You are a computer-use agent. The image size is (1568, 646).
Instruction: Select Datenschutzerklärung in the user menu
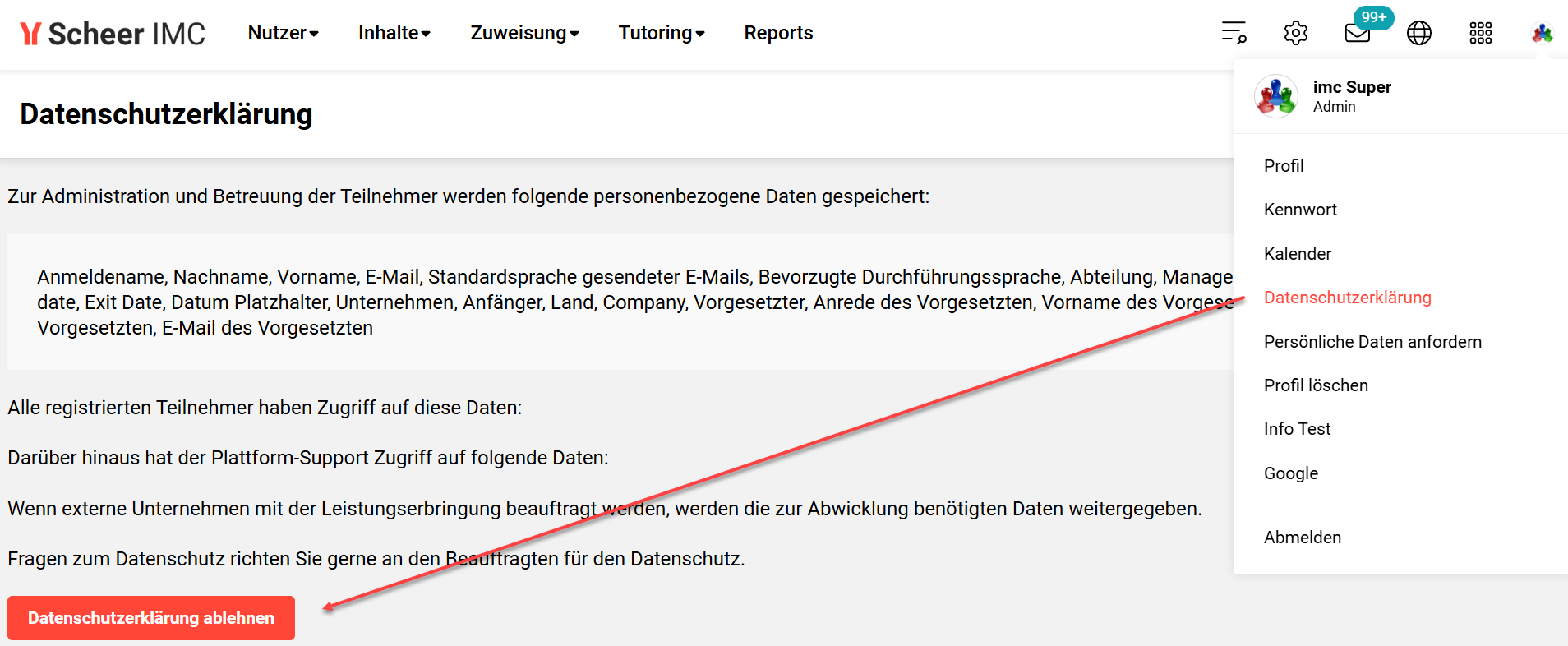(1348, 298)
